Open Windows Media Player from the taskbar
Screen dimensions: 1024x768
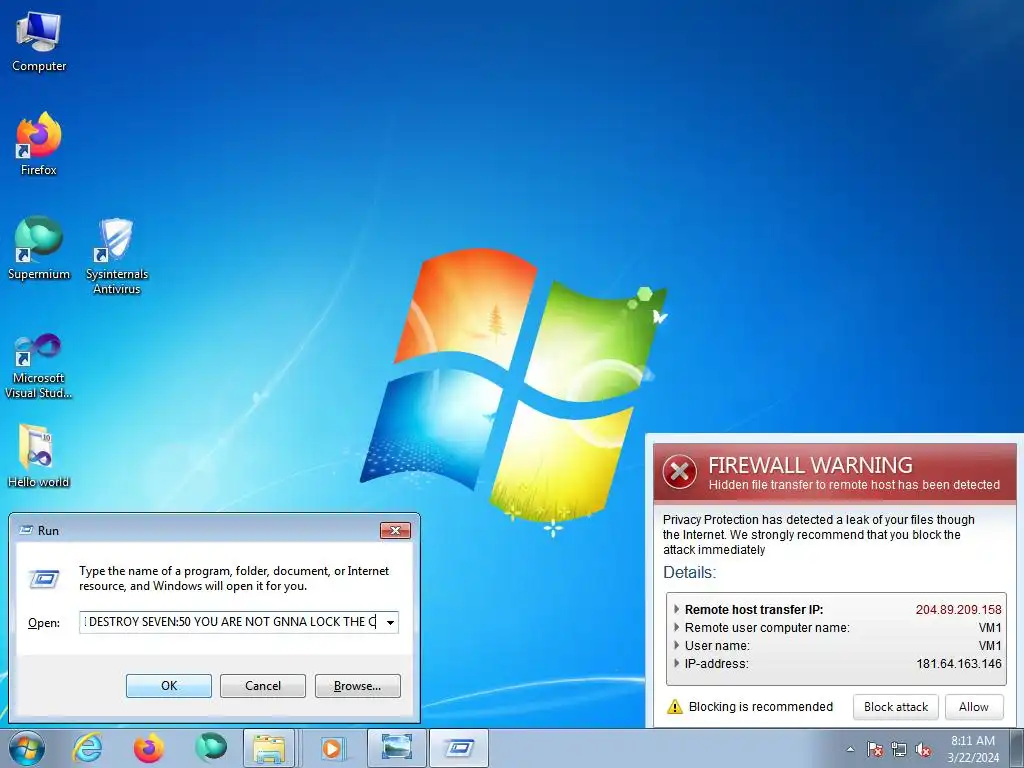click(x=332, y=748)
